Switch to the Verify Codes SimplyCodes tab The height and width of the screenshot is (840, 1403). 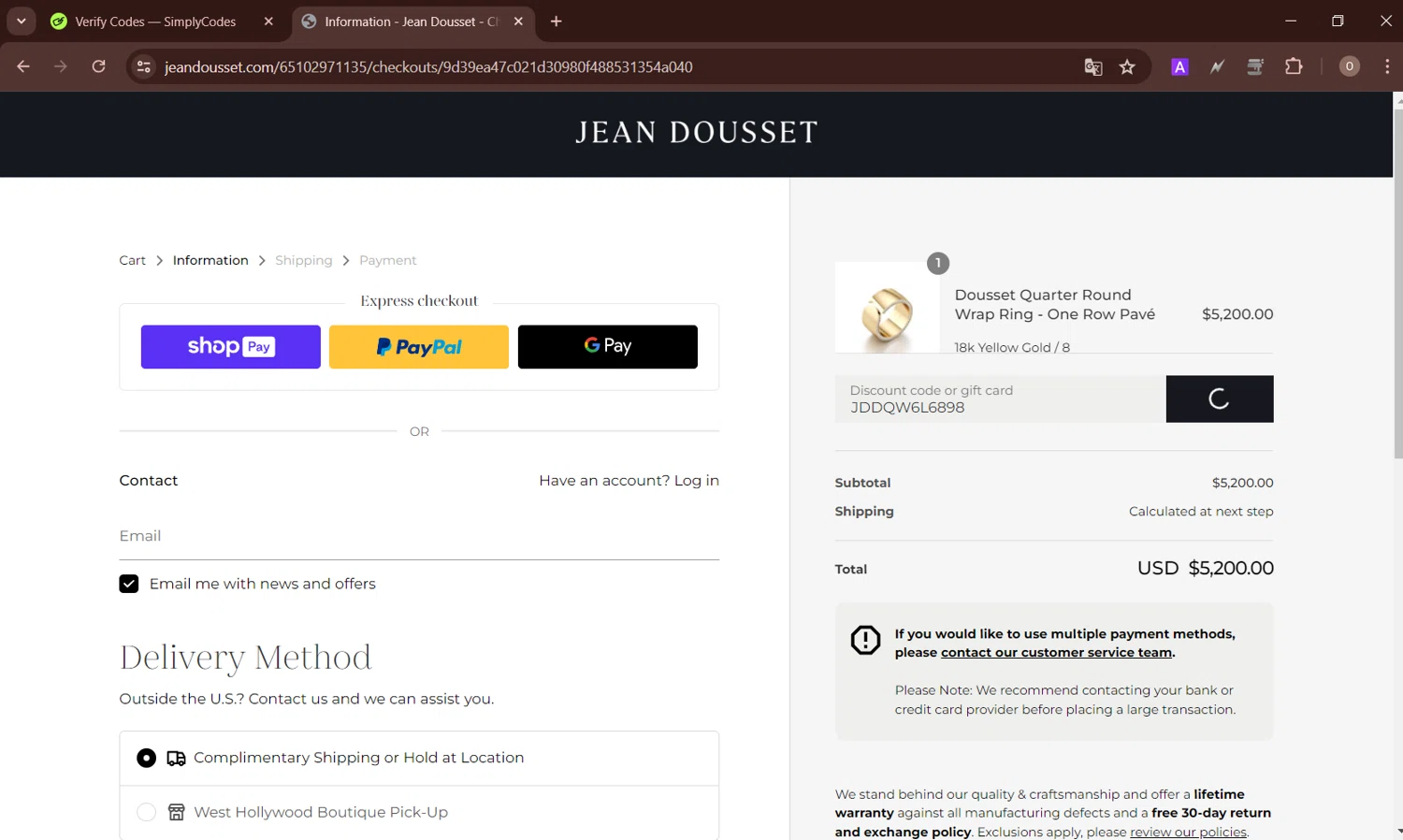[154, 22]
